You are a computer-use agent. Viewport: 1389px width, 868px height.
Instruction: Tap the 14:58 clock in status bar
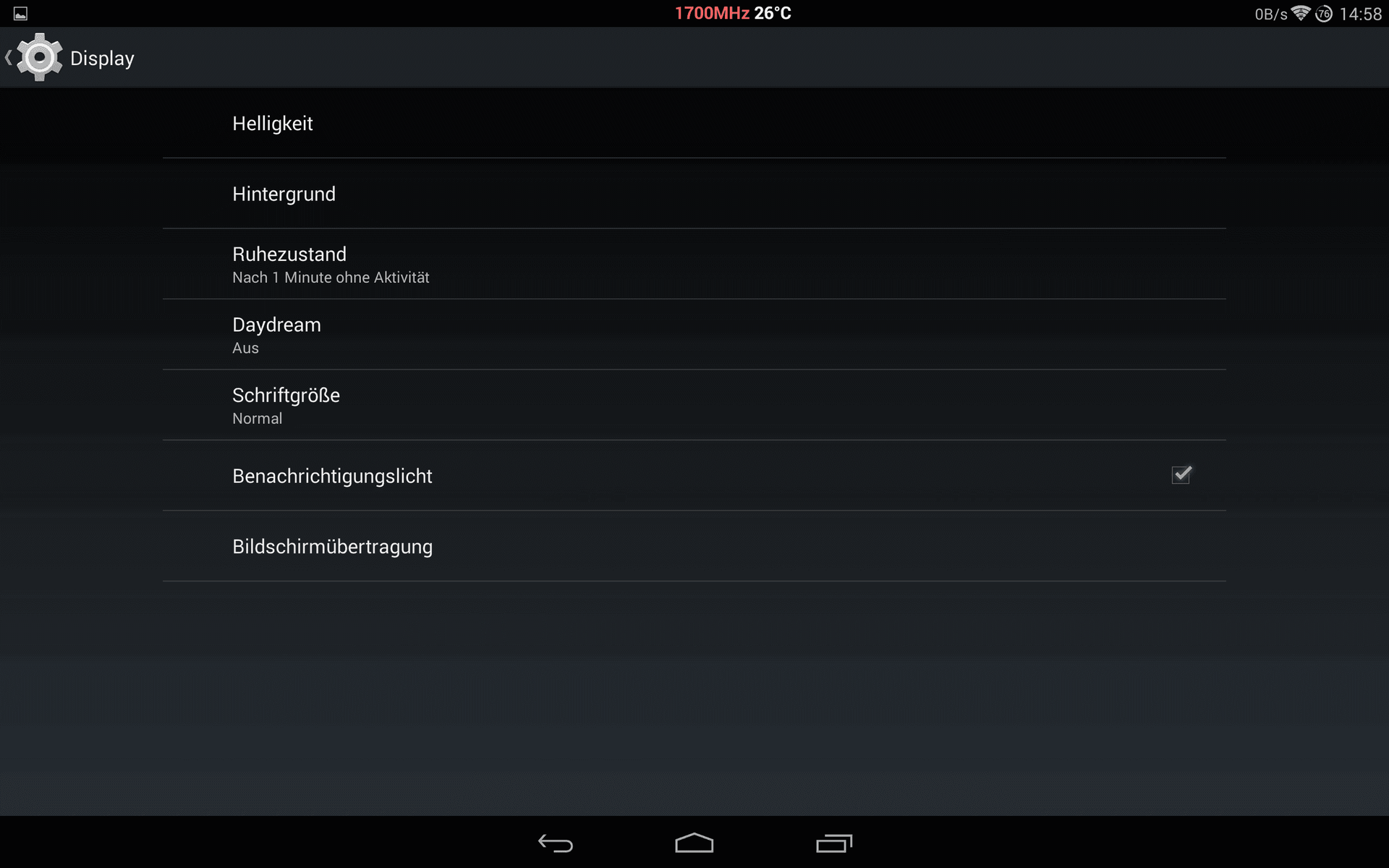click(1361, 14)
